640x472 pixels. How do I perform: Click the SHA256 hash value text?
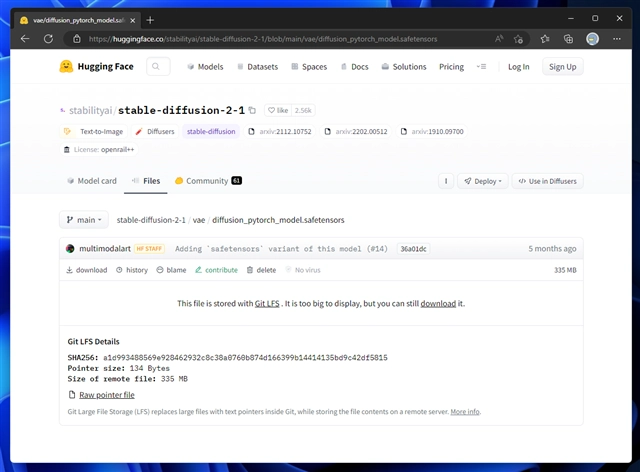point(245,358)
